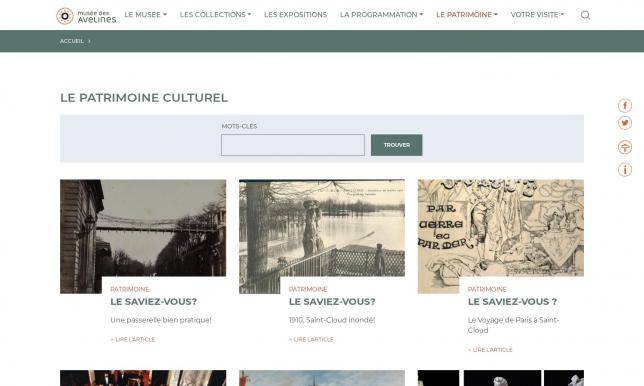
Task: Click Lire l'article under Voyage de Paris
Action: pos(490,350)
